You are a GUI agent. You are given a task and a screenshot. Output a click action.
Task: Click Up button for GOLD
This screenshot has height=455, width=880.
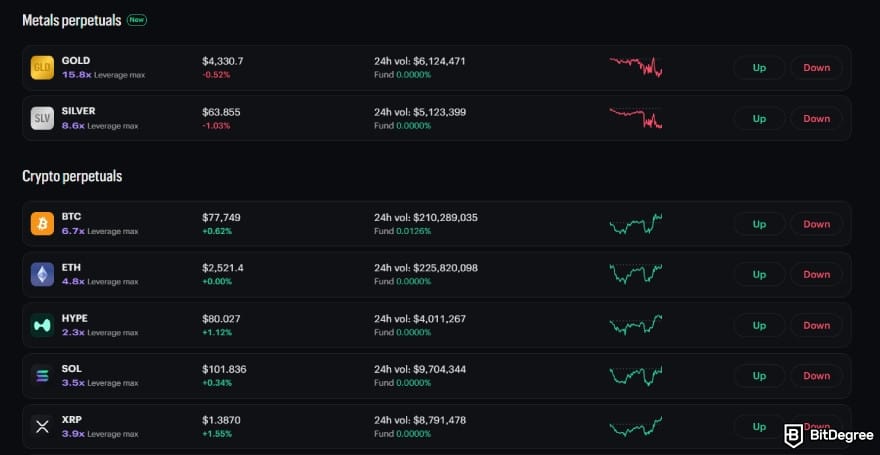coord(759,68)
